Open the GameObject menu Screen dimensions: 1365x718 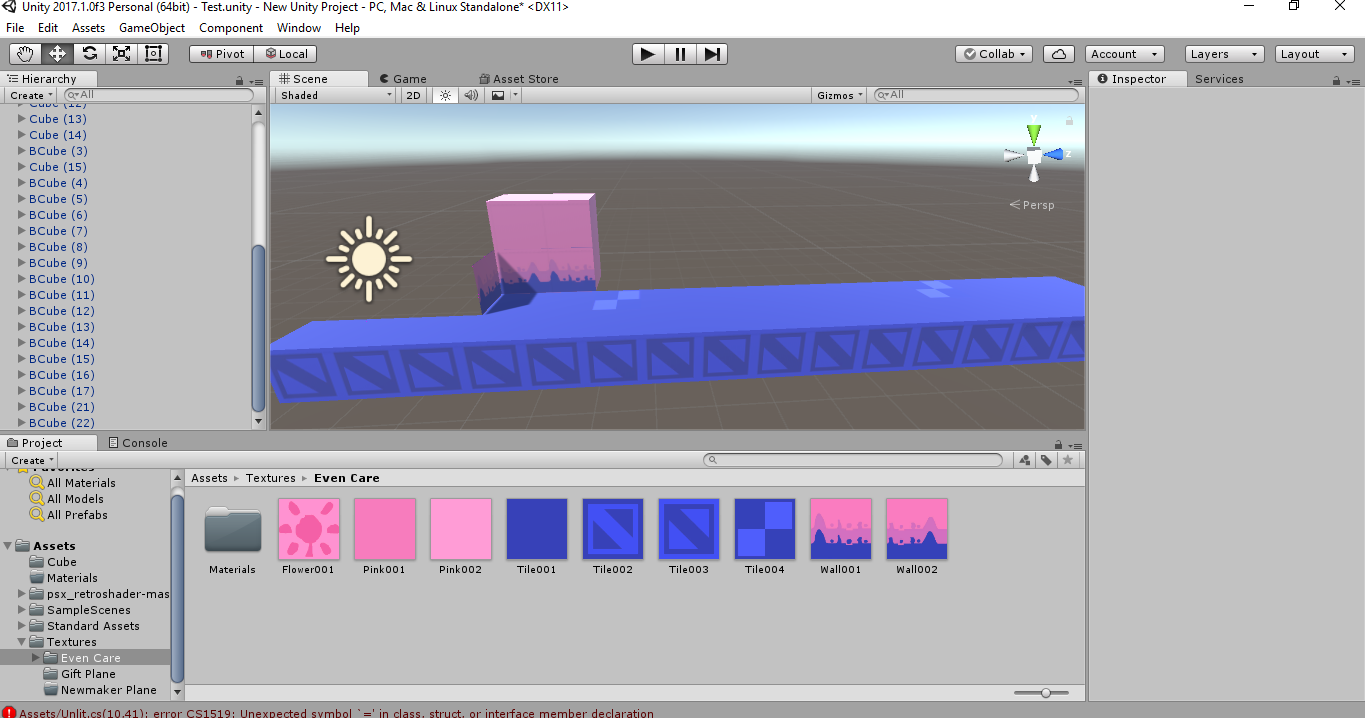pyautogui.click(x=151, y=27)
